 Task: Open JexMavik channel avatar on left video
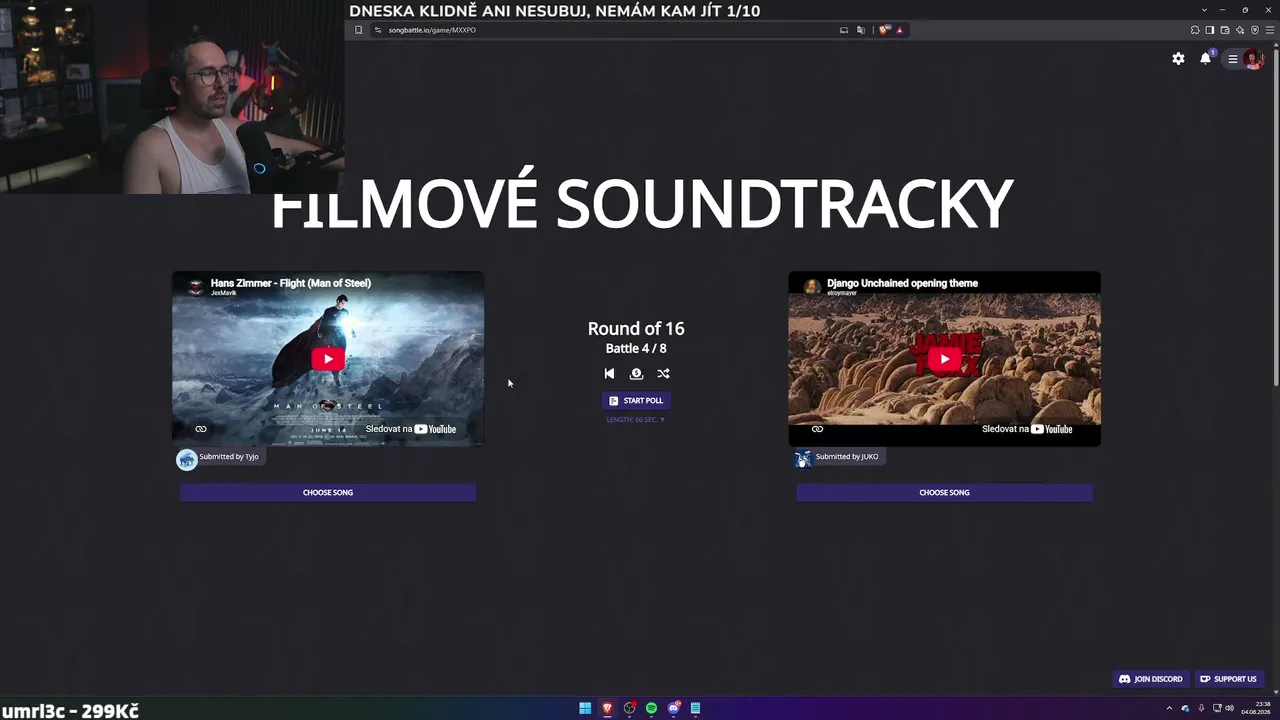[196, 287]
